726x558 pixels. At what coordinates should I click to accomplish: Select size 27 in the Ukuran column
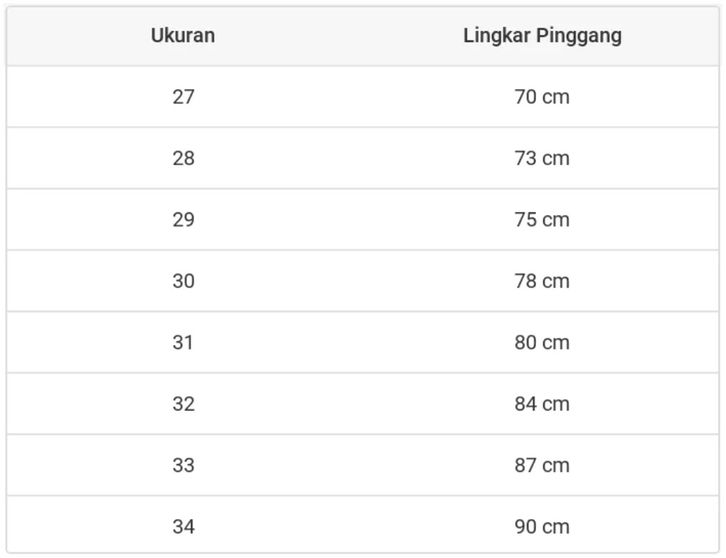coord(183,97)
